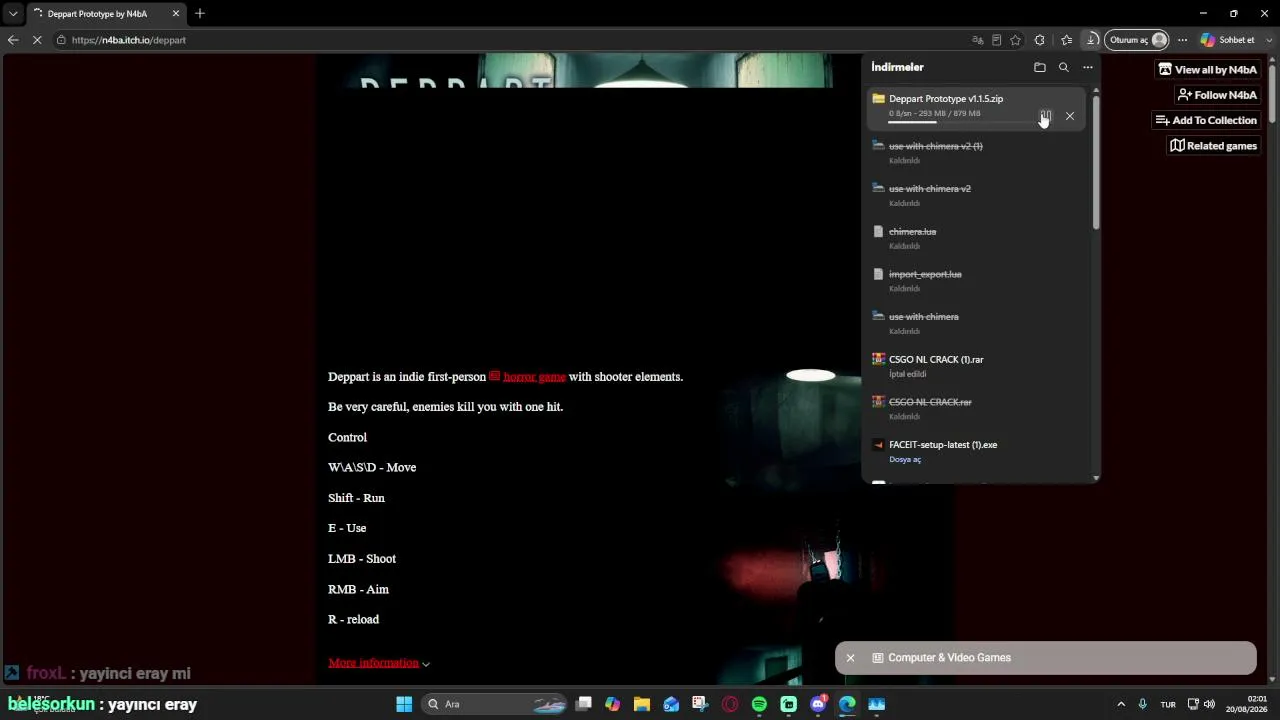
Task: Go back with the browser back arrow
Action: pos(13,40)
